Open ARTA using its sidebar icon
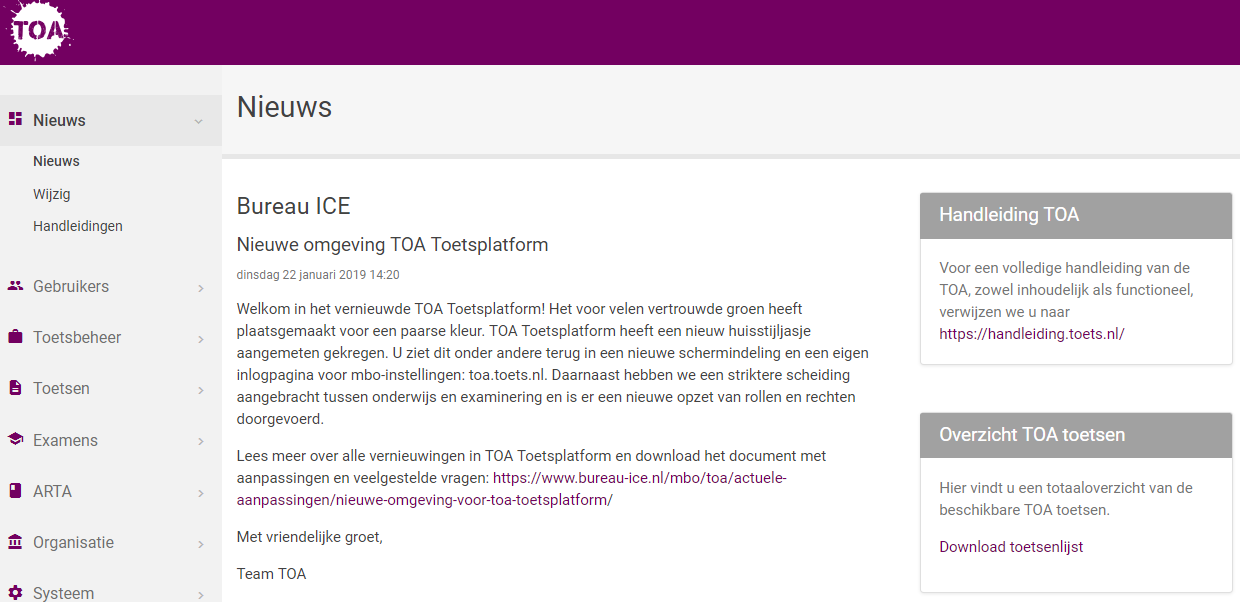The height and width of the screenshot is (602, 1244). (14, 491)
